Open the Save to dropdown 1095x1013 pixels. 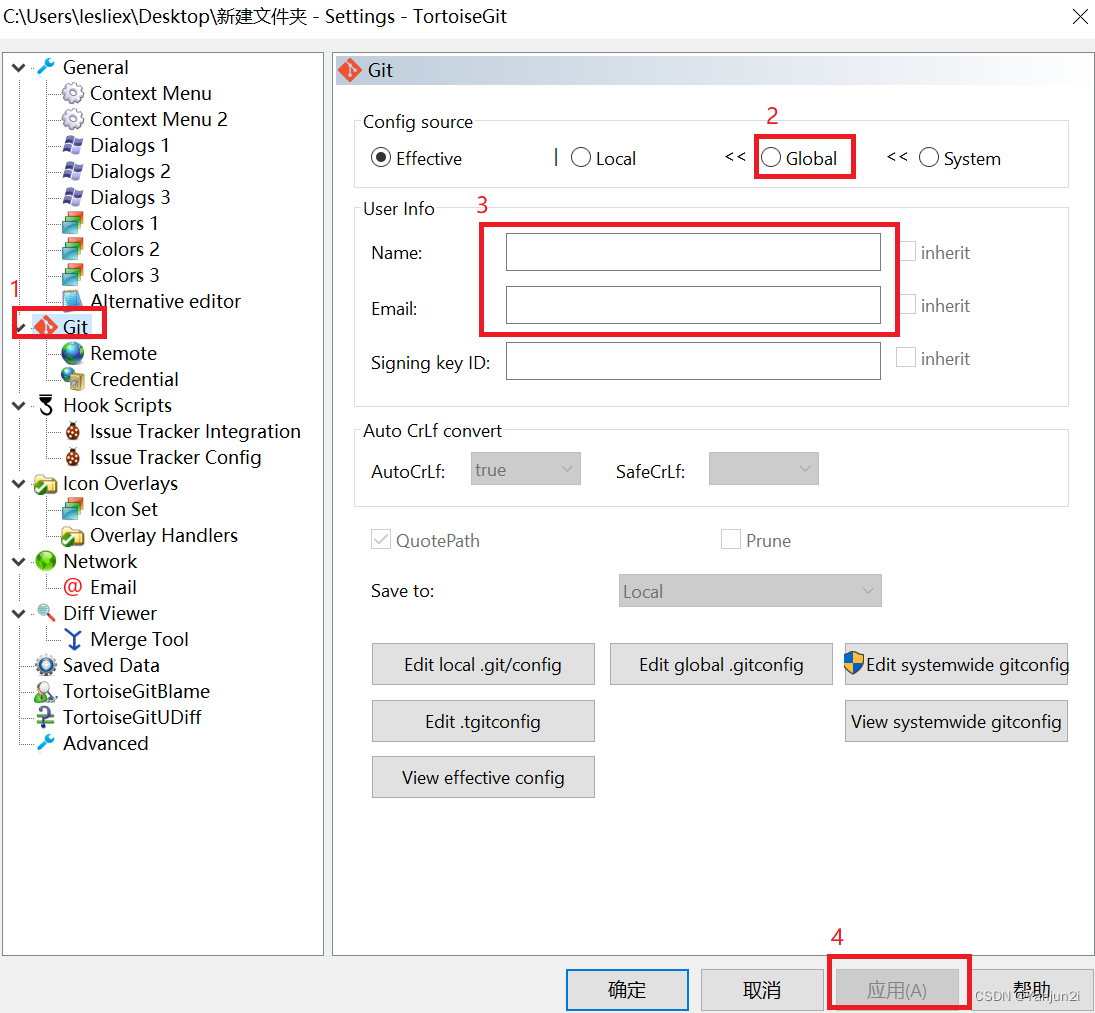750,591
